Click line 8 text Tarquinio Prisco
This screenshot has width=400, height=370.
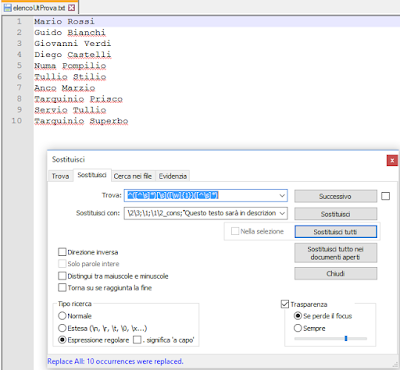click(x=78, y=99)
